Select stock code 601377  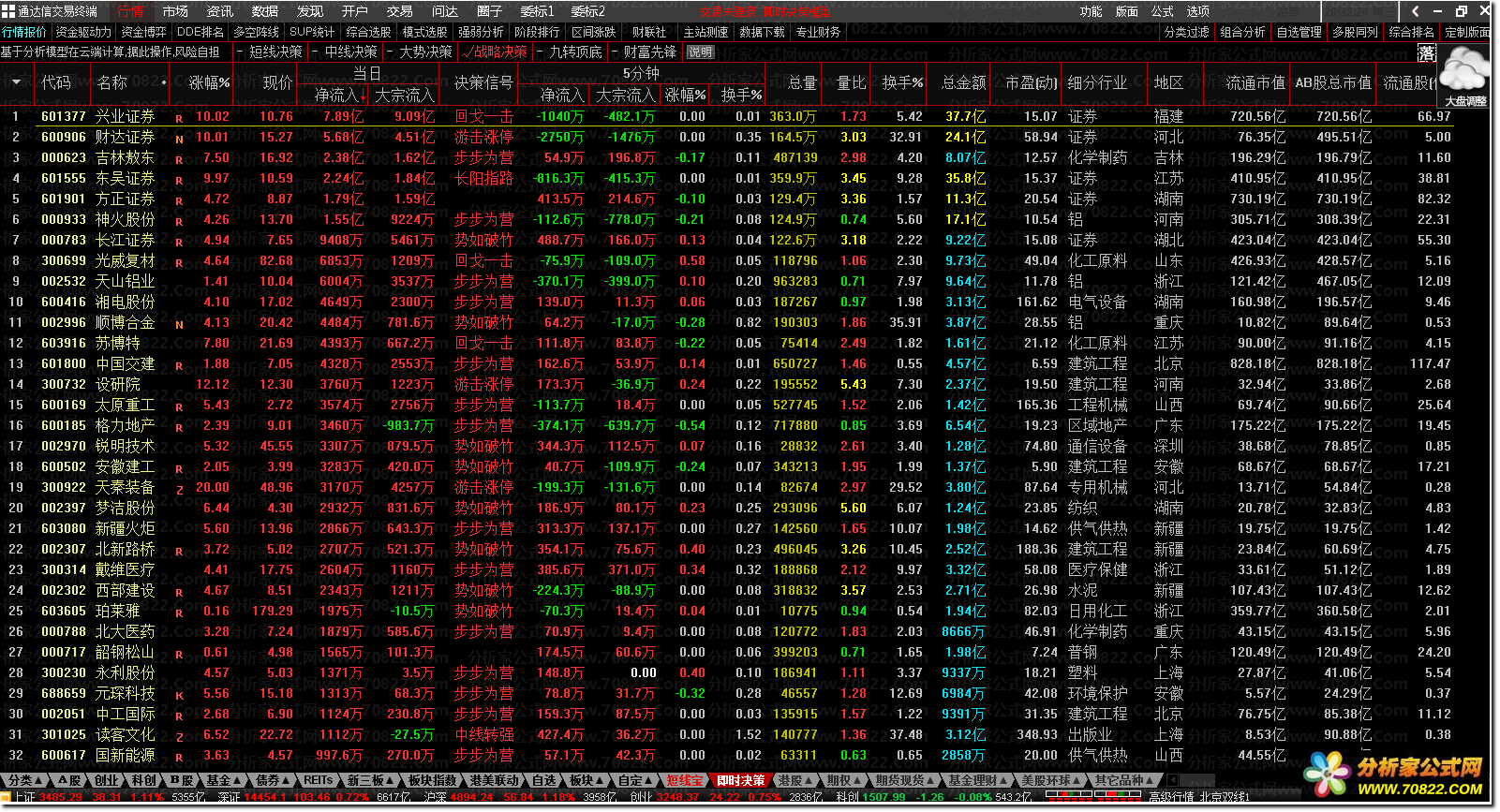pyautogui.click(x=64, y=117)
